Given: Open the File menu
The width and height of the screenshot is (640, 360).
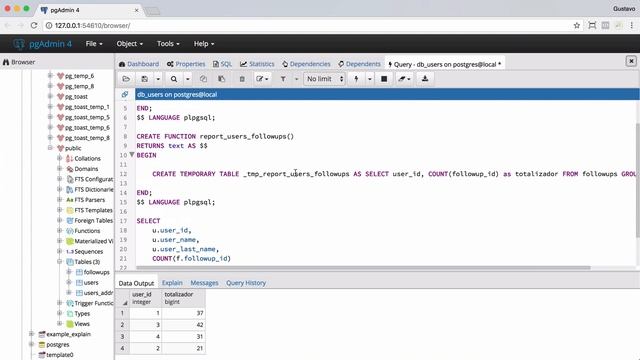Looking at the screenshot, I should point(94,44).
